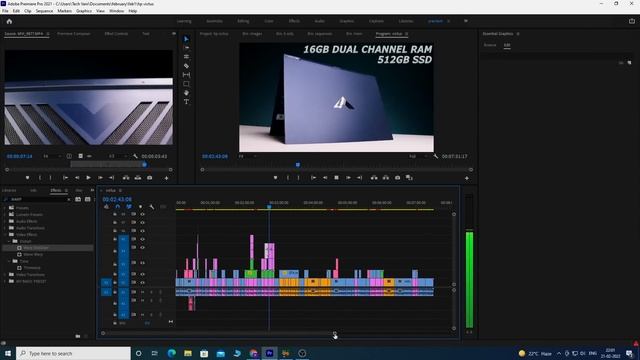
Task: Open Edit tab in Essential Graphics
Action: 507,45
